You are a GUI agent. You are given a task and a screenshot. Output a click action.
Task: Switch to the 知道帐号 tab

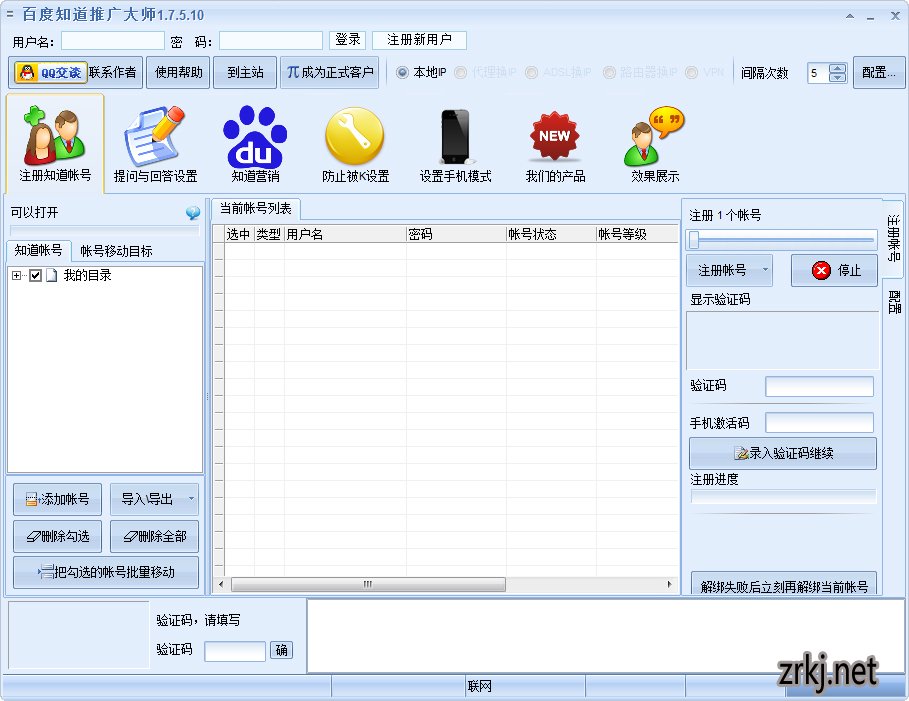(38, 250)
